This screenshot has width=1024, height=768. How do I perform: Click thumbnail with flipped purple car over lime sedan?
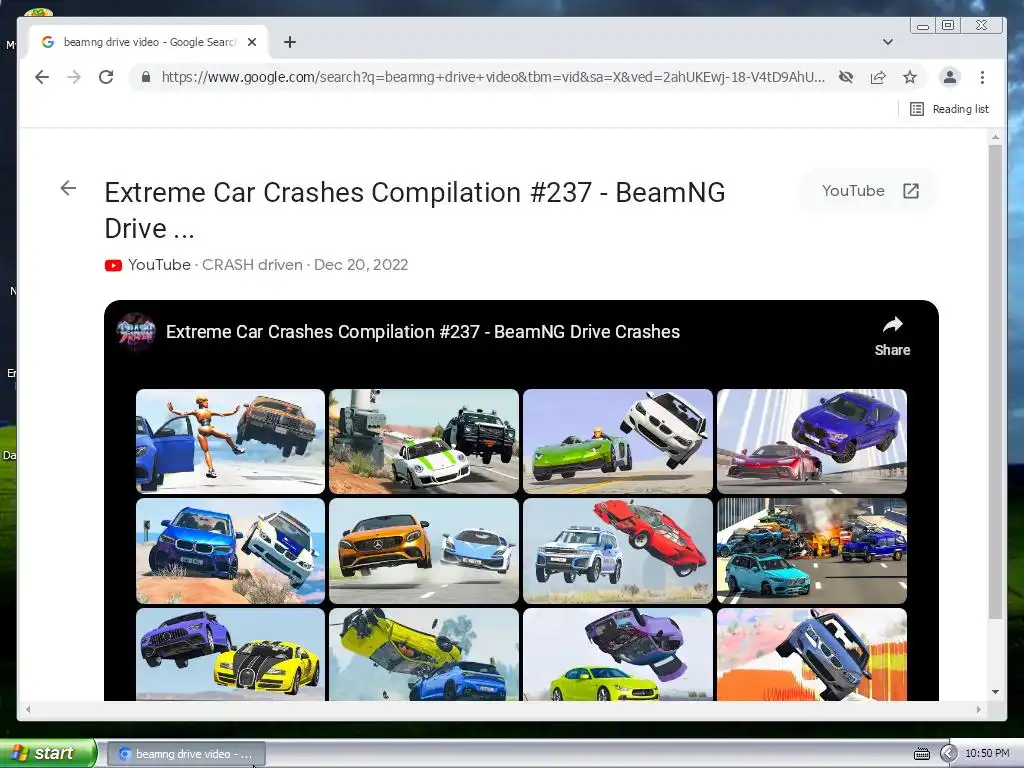tap(618, 654)
